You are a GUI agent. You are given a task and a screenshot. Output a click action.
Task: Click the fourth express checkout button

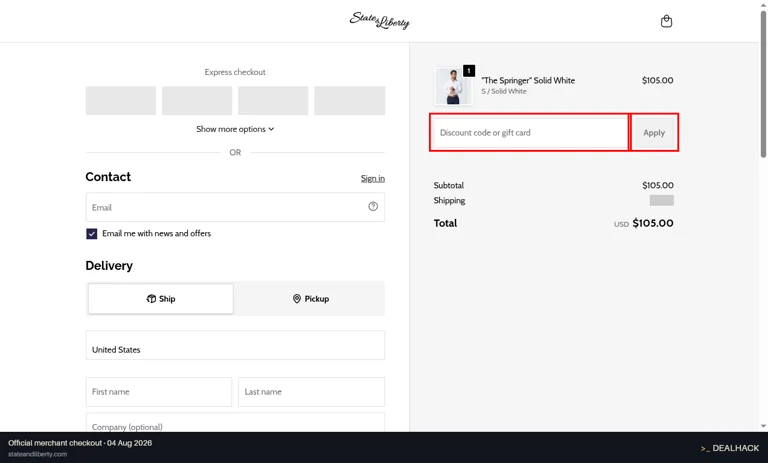tap(349, 100)
